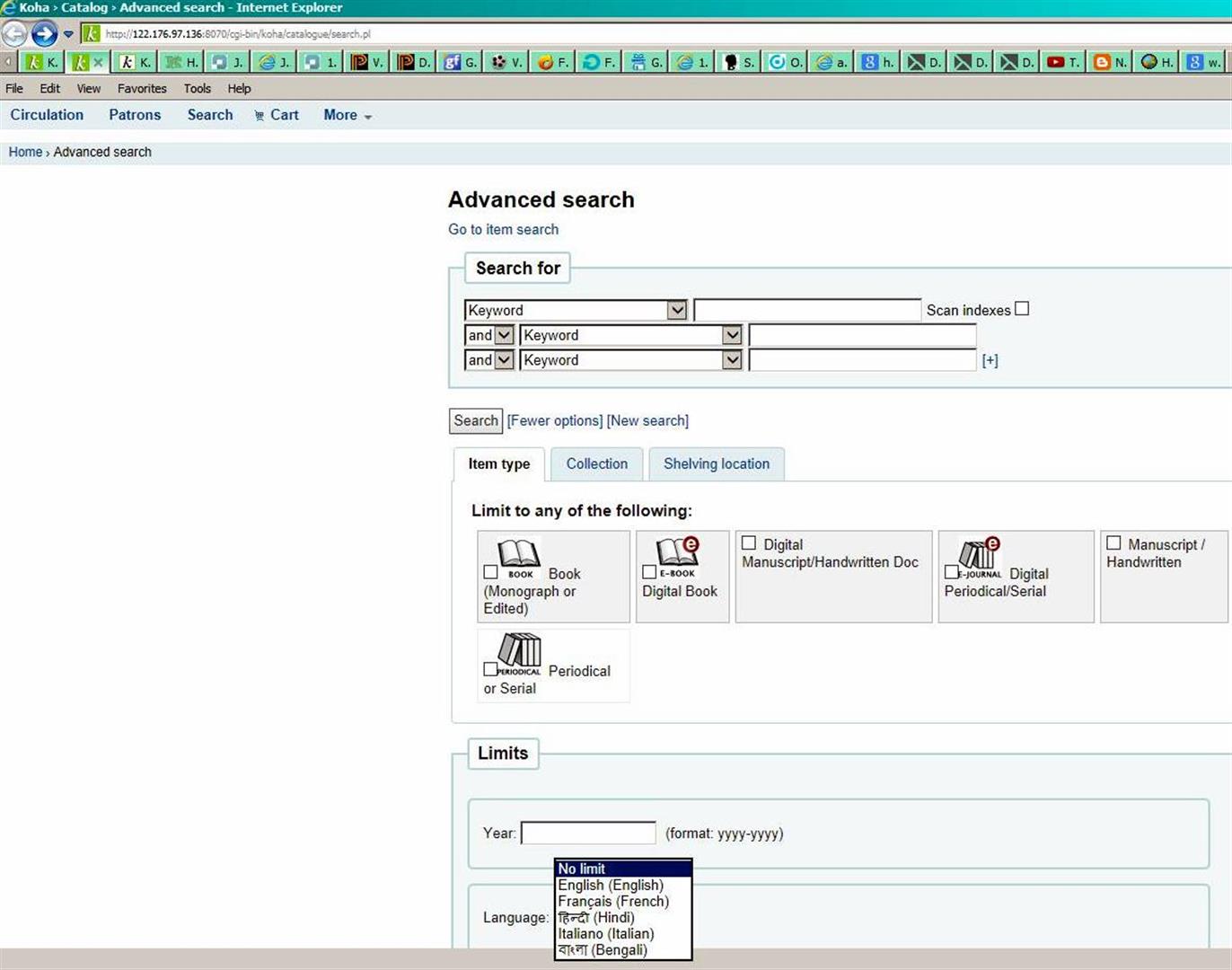Switch to the YouTube tab labeled T.
1232x970 pixels.
point(1063,62)
